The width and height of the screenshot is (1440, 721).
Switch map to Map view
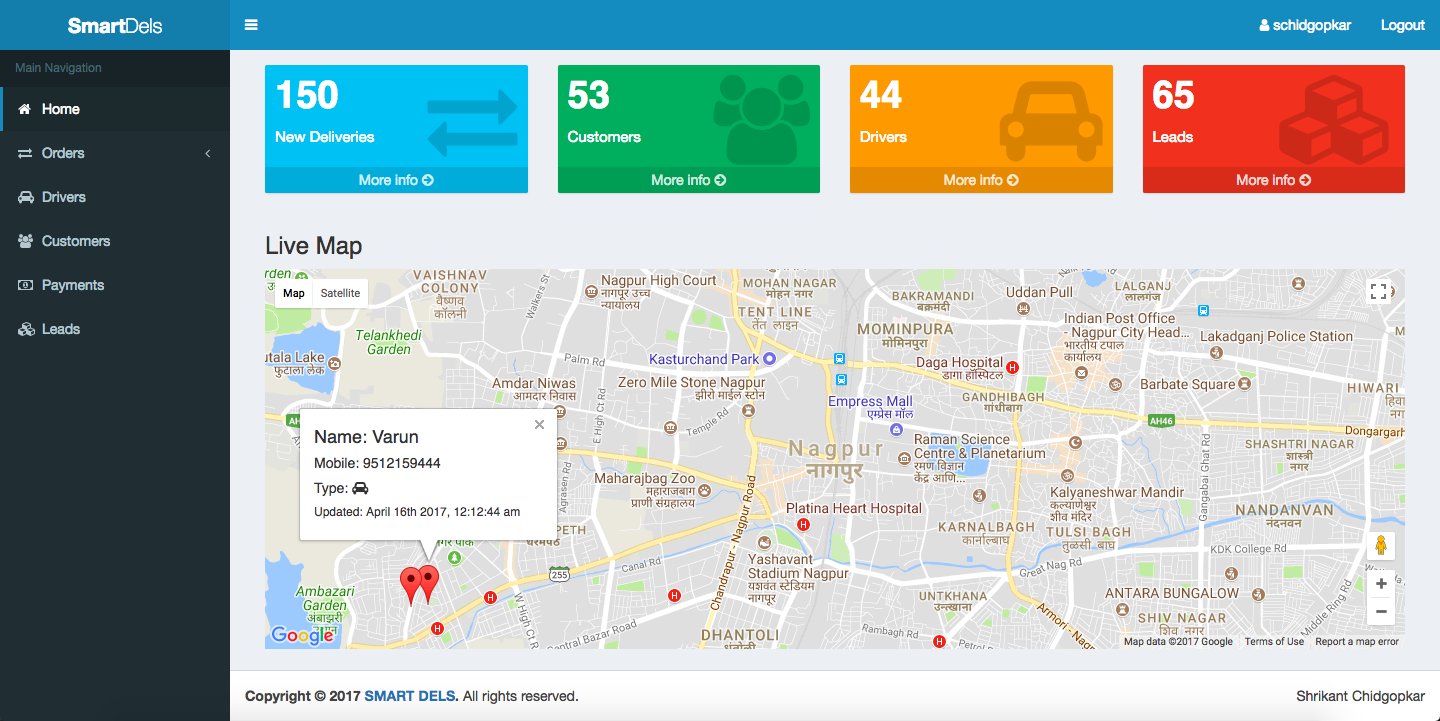coord(294,293)
